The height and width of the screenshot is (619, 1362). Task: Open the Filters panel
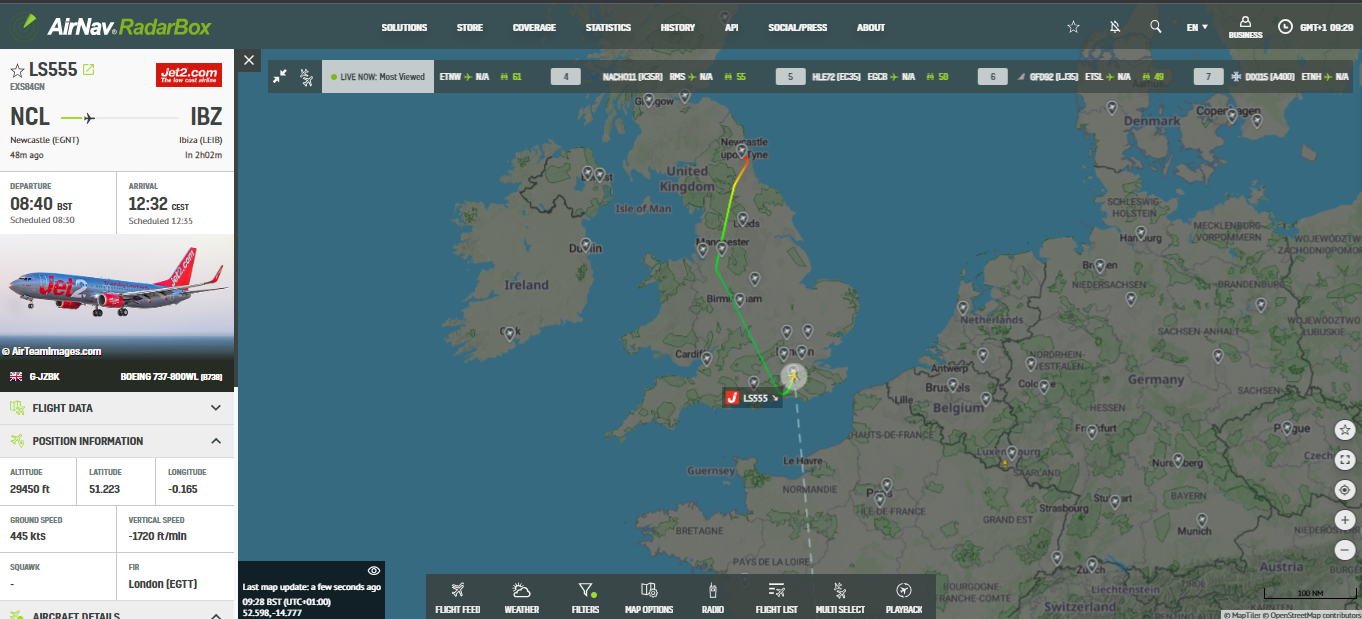click(x=585, y=597)
